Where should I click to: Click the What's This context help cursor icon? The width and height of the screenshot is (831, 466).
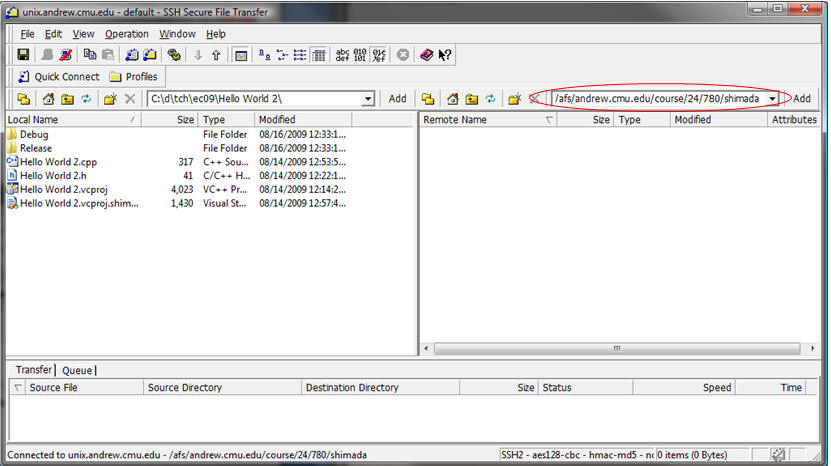pos(445,55)
